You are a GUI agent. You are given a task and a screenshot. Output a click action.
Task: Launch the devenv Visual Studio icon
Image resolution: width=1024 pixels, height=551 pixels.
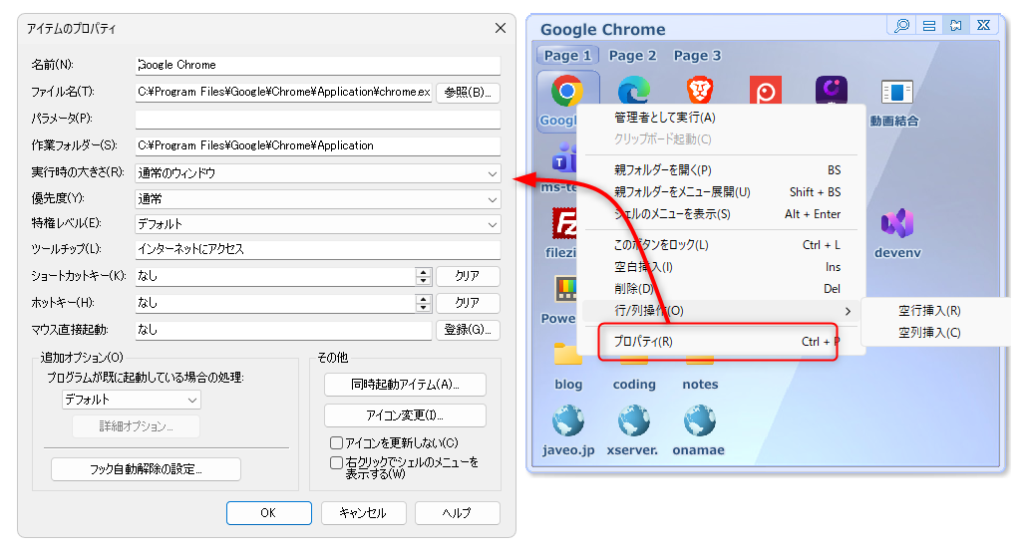[x=897, y=224]
